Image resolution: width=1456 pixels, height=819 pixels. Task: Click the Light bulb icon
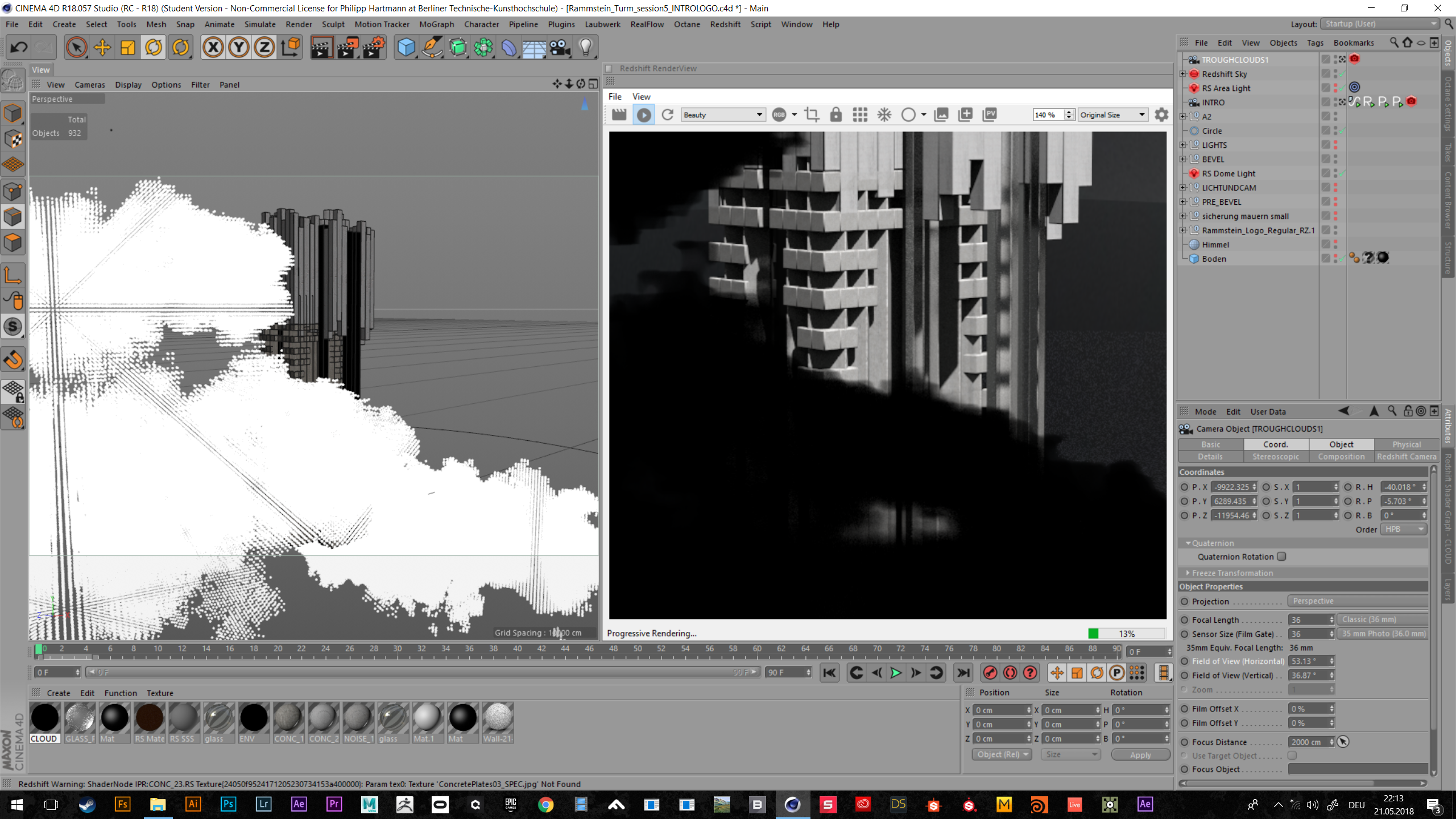click(x=586, y=48)
